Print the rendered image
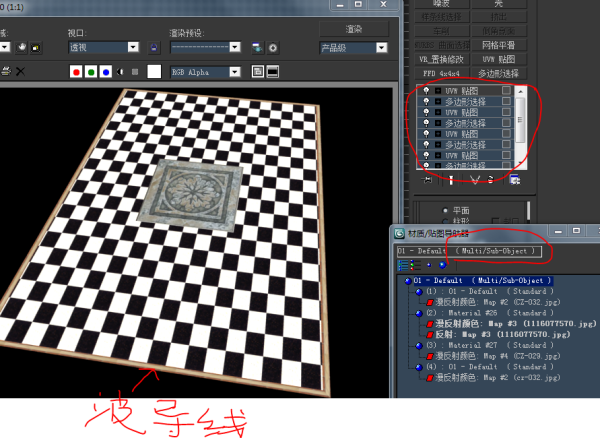 click(x=6, y=72)
